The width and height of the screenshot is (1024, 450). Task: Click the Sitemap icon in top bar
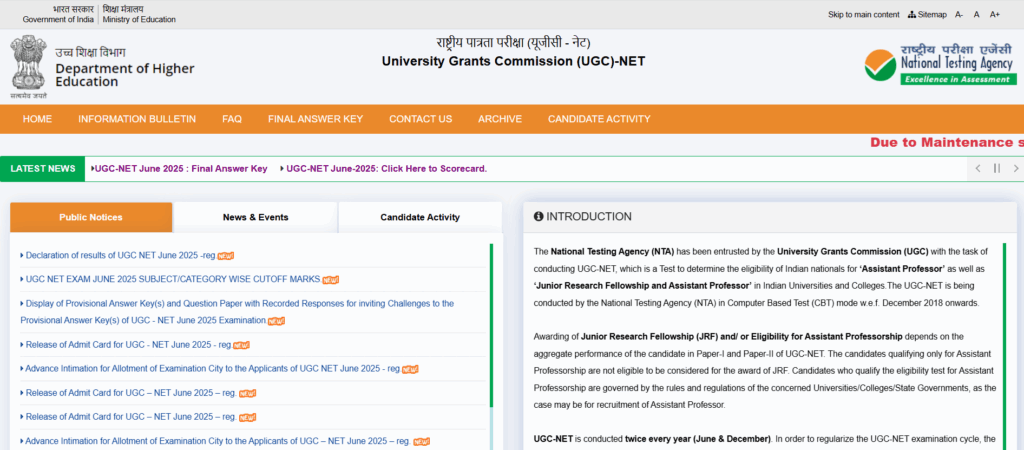911,15
